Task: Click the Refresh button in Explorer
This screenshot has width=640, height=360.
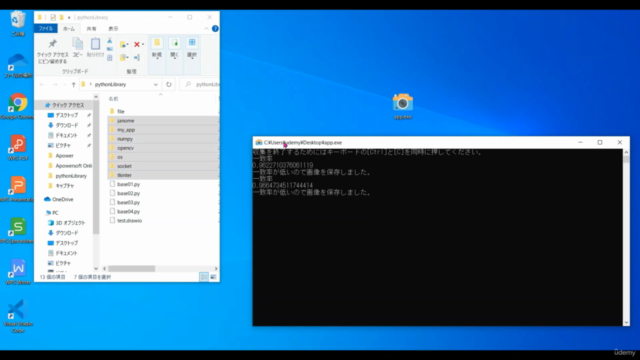Action: pyautogui.click(x=169, y=84)
